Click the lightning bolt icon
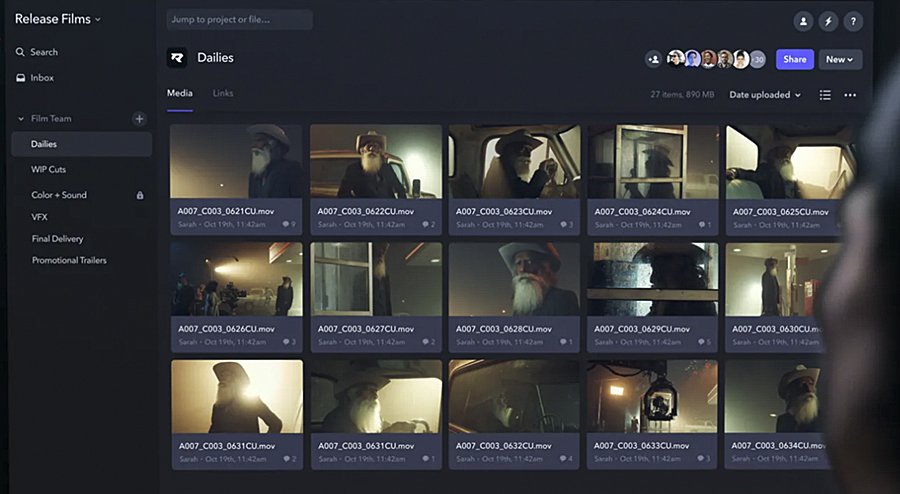This screenshot has width=900, height=494. [x=828, y=22]
